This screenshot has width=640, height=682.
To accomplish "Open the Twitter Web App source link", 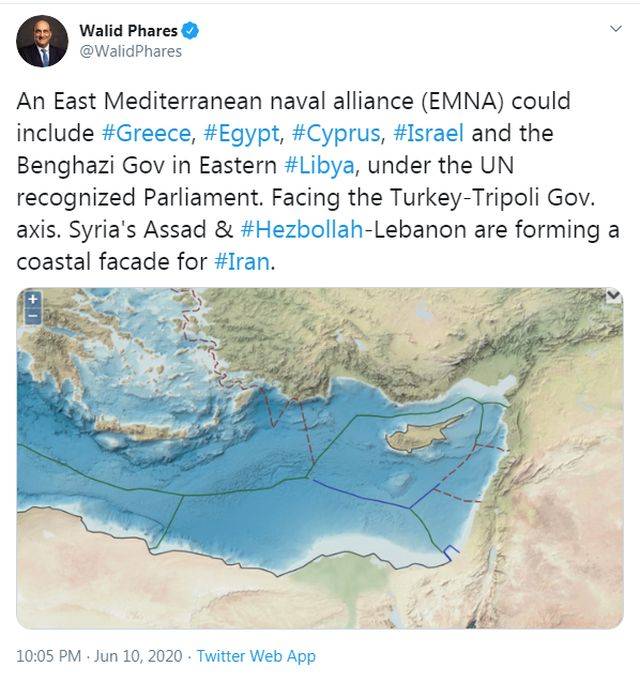I will tap(256, 656).
